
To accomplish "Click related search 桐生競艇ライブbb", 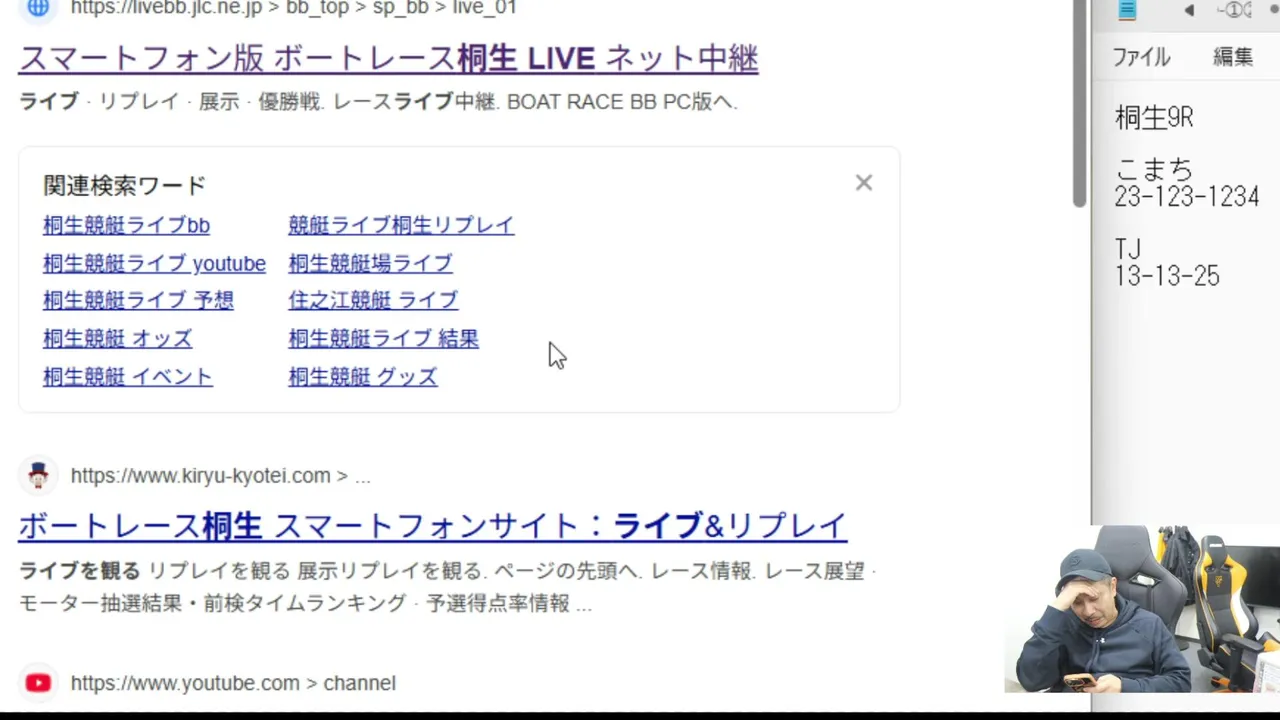I will click(126, 225).
